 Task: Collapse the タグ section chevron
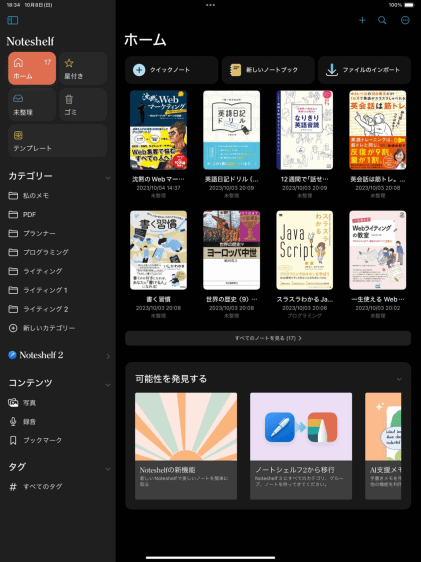pyautogui.click(x=108, y=469)
